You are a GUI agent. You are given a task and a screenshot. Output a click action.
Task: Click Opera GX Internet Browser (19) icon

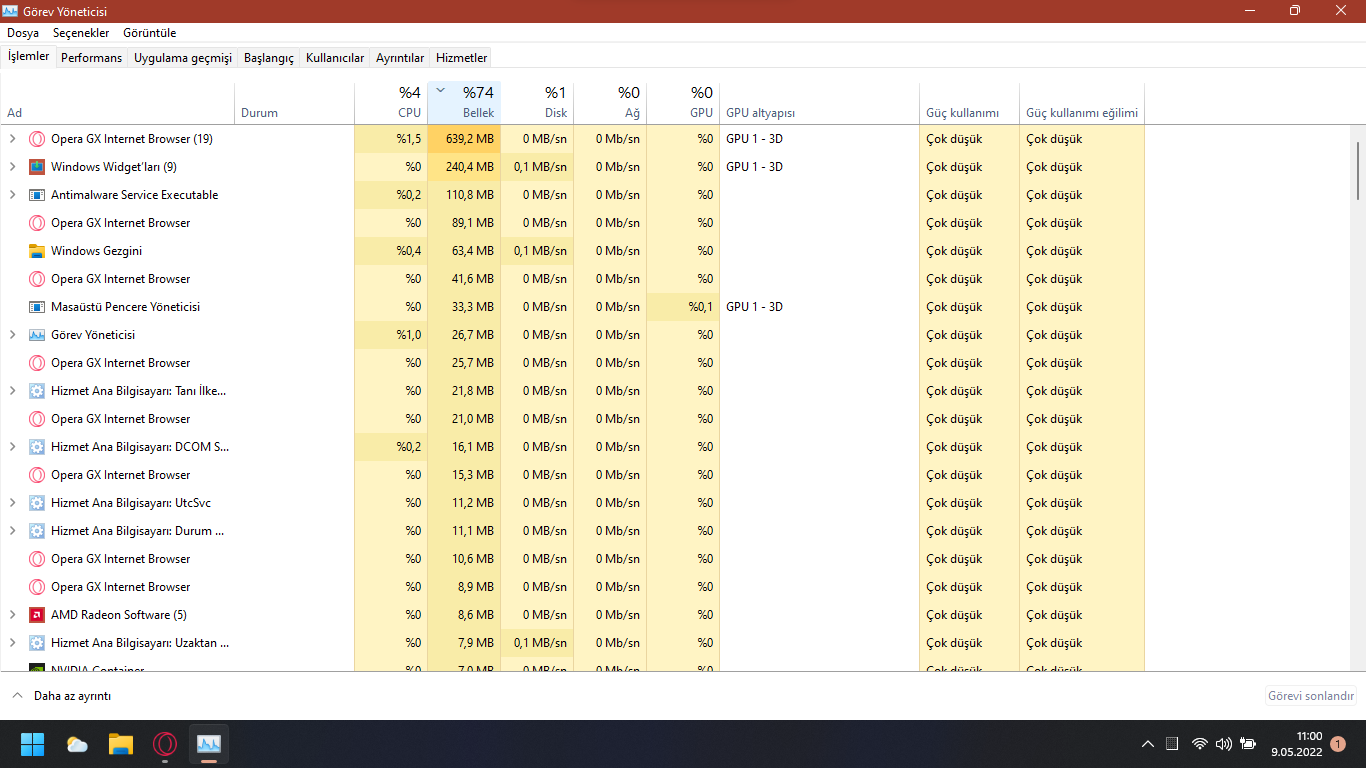click(37, 139)
